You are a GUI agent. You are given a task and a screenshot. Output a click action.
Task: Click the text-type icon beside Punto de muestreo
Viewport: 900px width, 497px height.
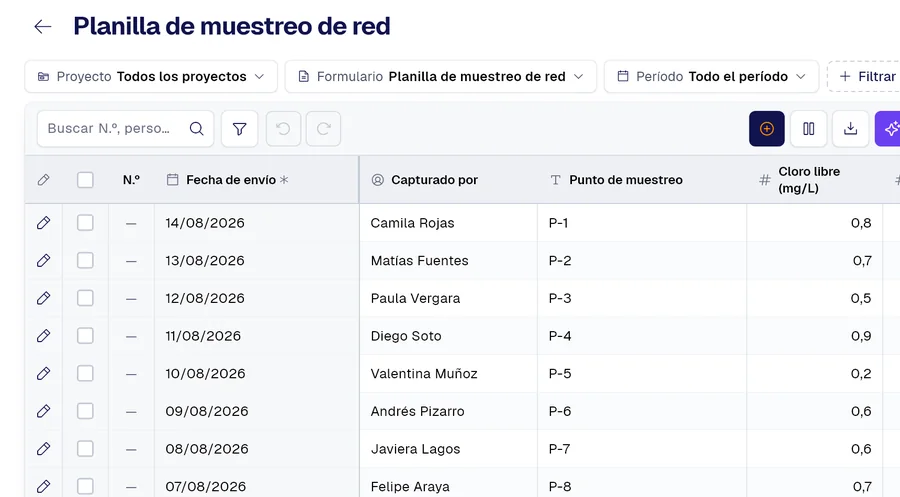click(x=556, y=180)
